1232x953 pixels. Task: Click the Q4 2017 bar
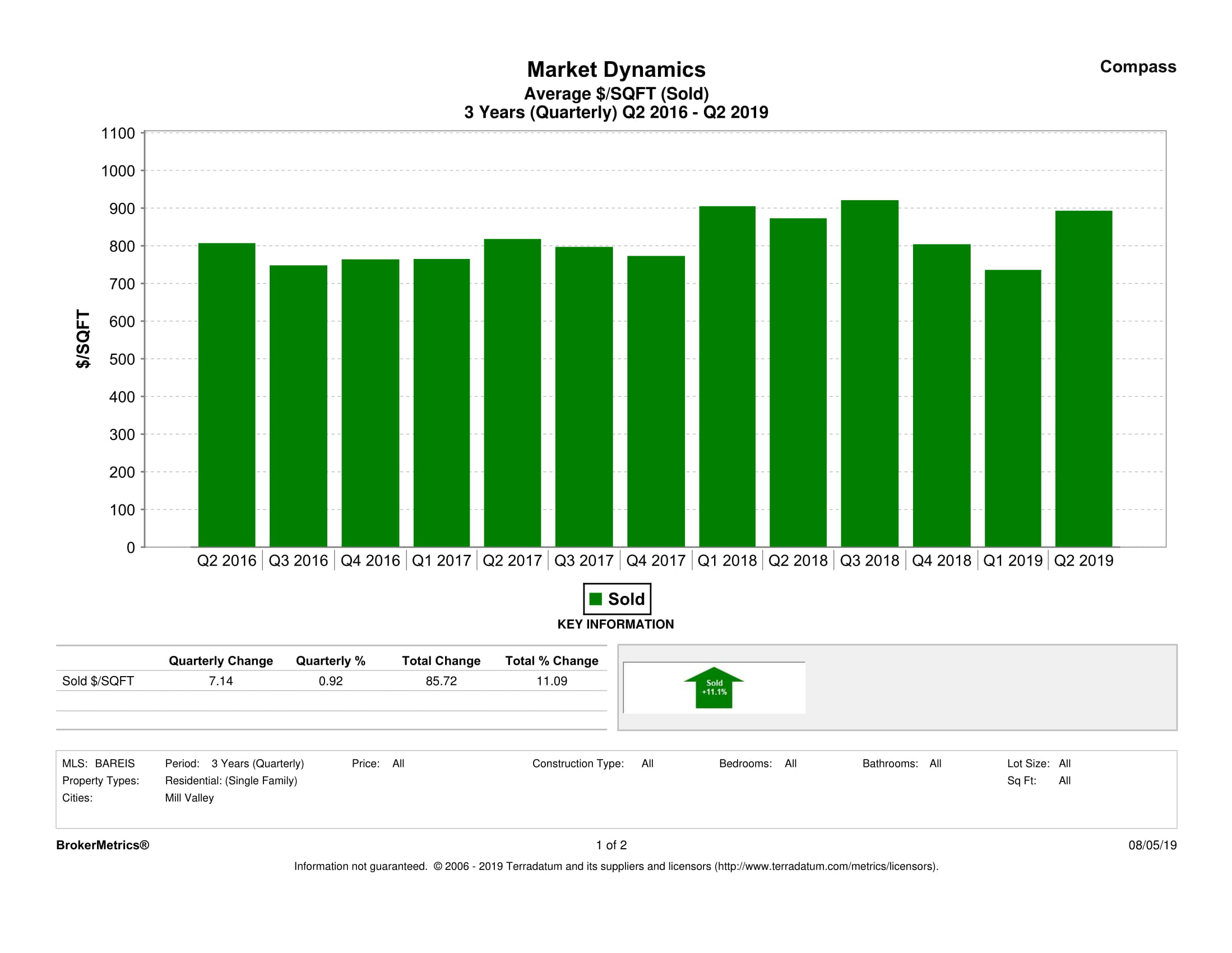(655, 401)
